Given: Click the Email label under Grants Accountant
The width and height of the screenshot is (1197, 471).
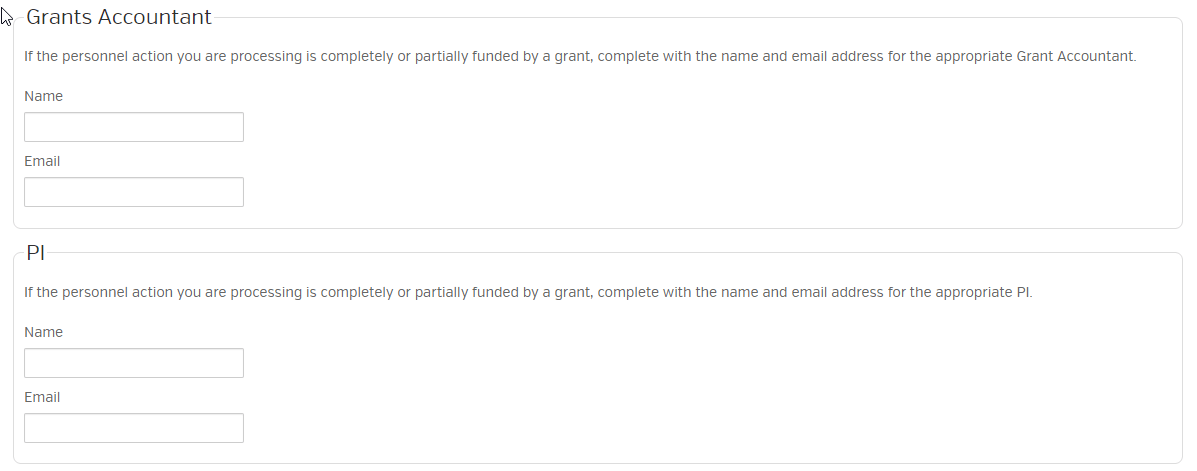Looking at the screenshot, I should click(42, 161).
